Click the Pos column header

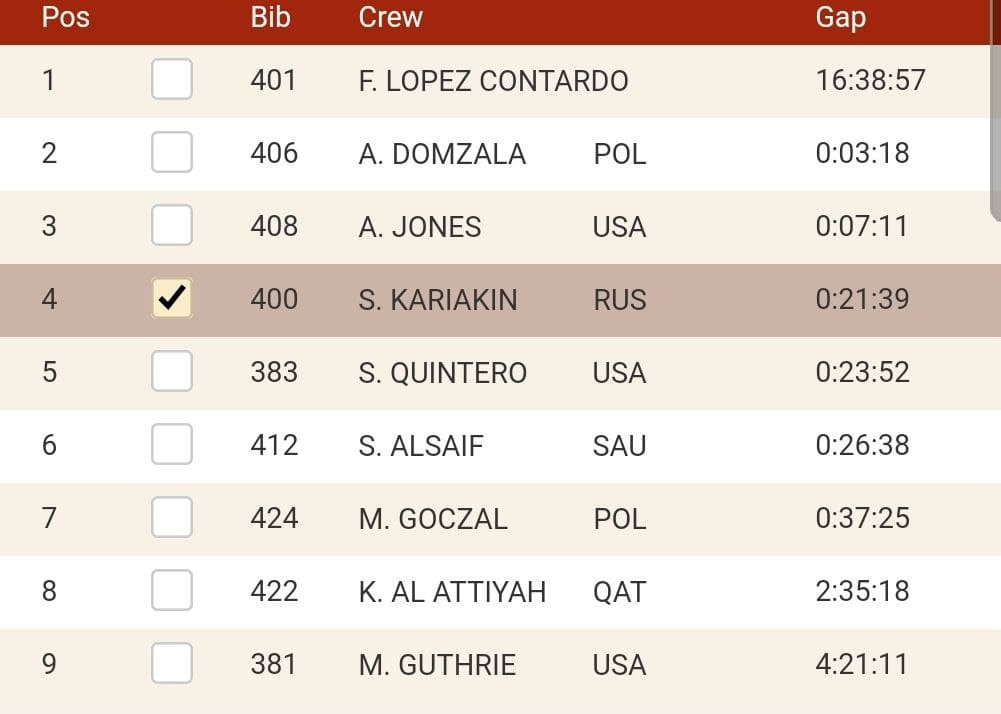66,17
